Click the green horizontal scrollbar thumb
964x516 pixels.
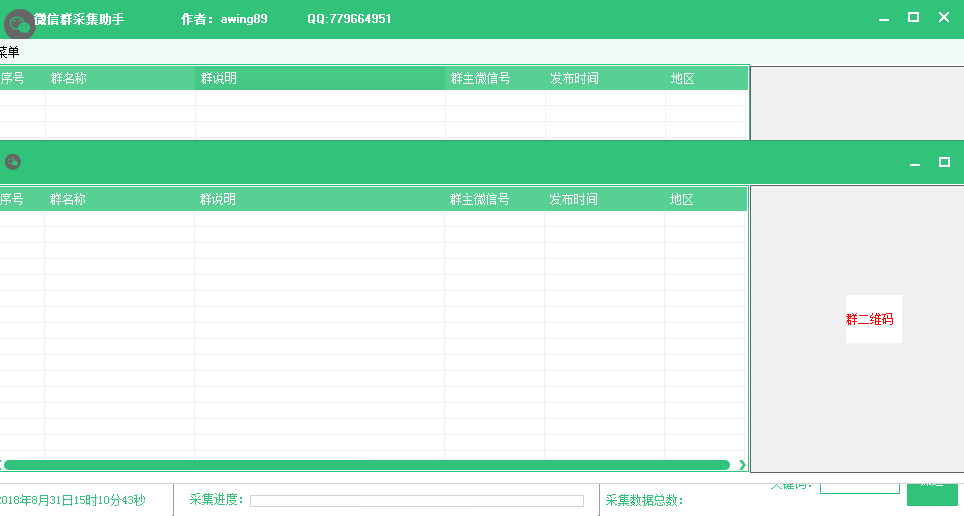(x=367, y=464)
